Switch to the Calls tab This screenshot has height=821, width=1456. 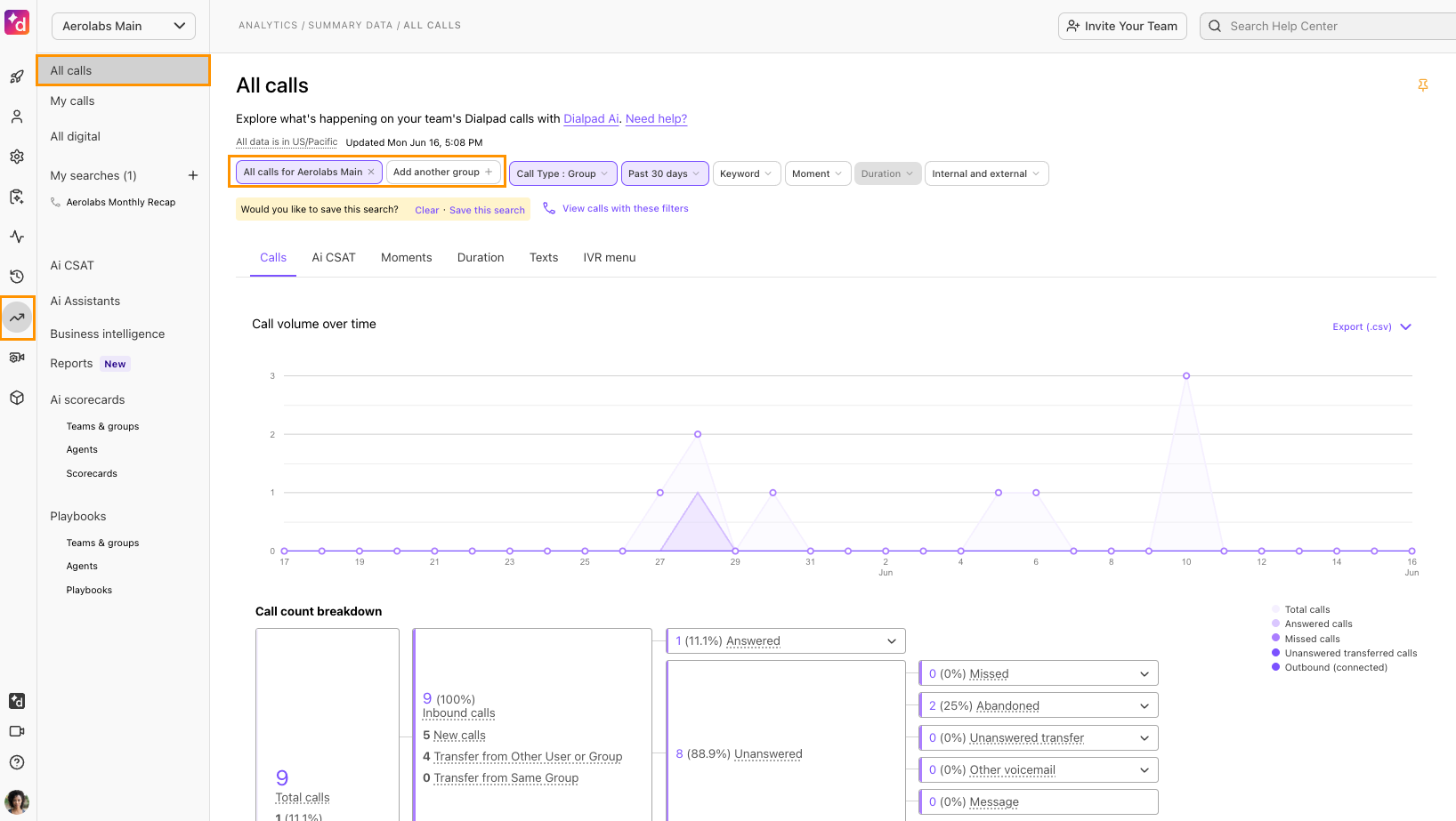click(x=273, y=257)
